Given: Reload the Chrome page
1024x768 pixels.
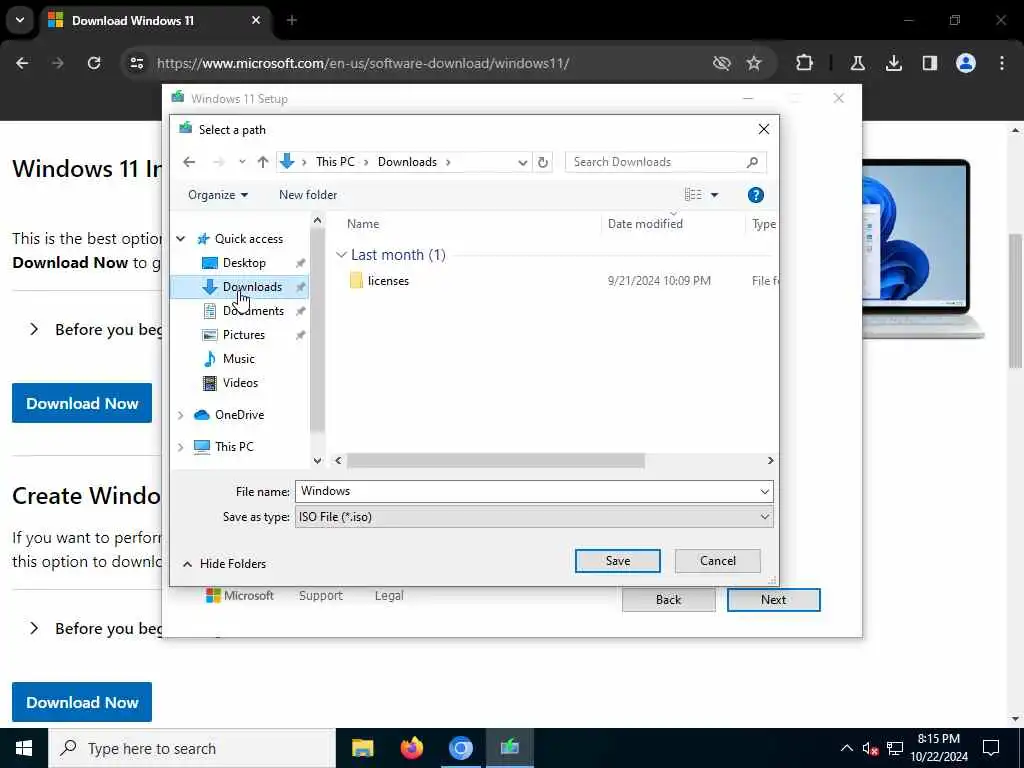Looking at the screenshot, I should tap(94, 63).
